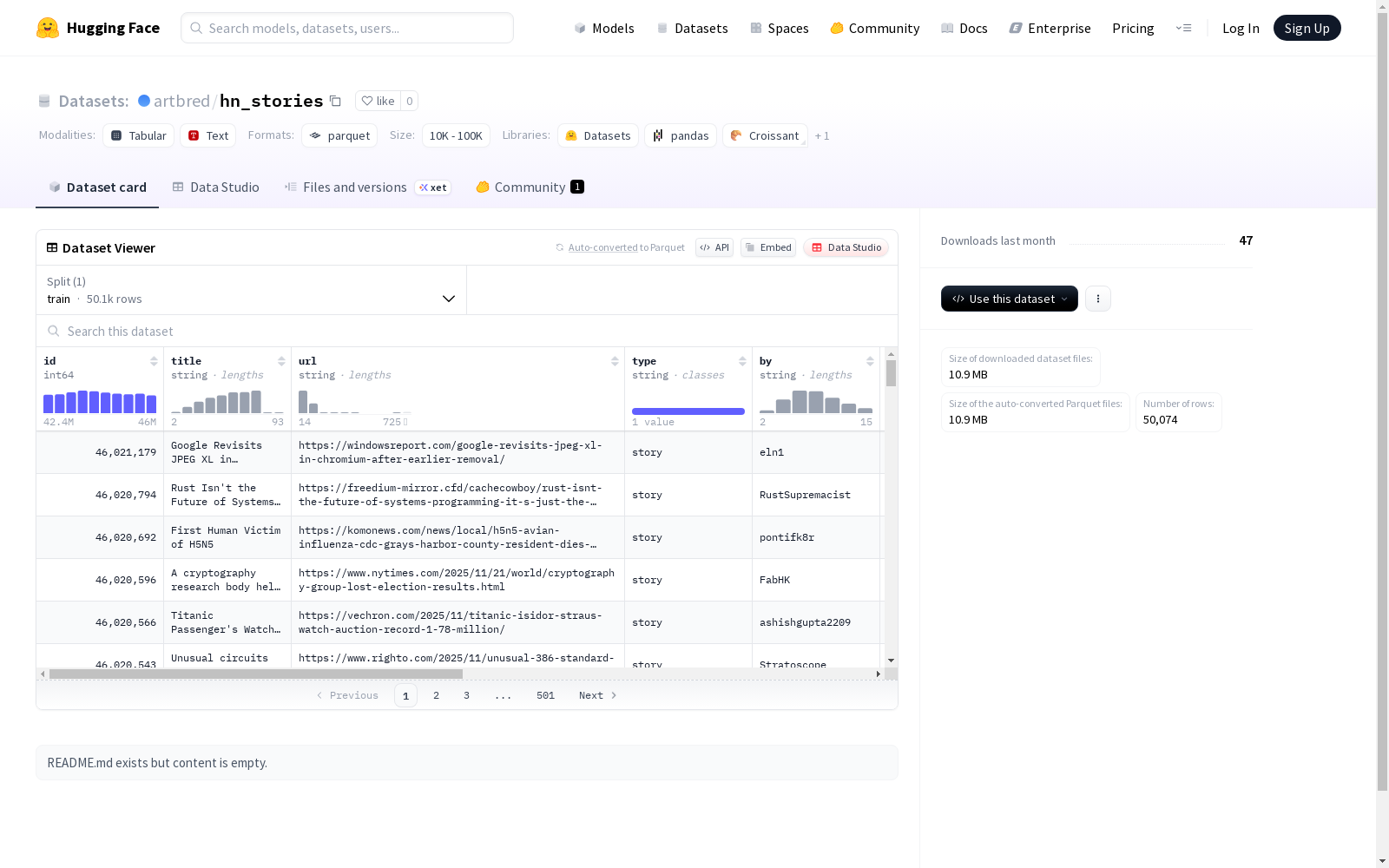Sort by the type column

pyautogui.click(x=742, y=361)
